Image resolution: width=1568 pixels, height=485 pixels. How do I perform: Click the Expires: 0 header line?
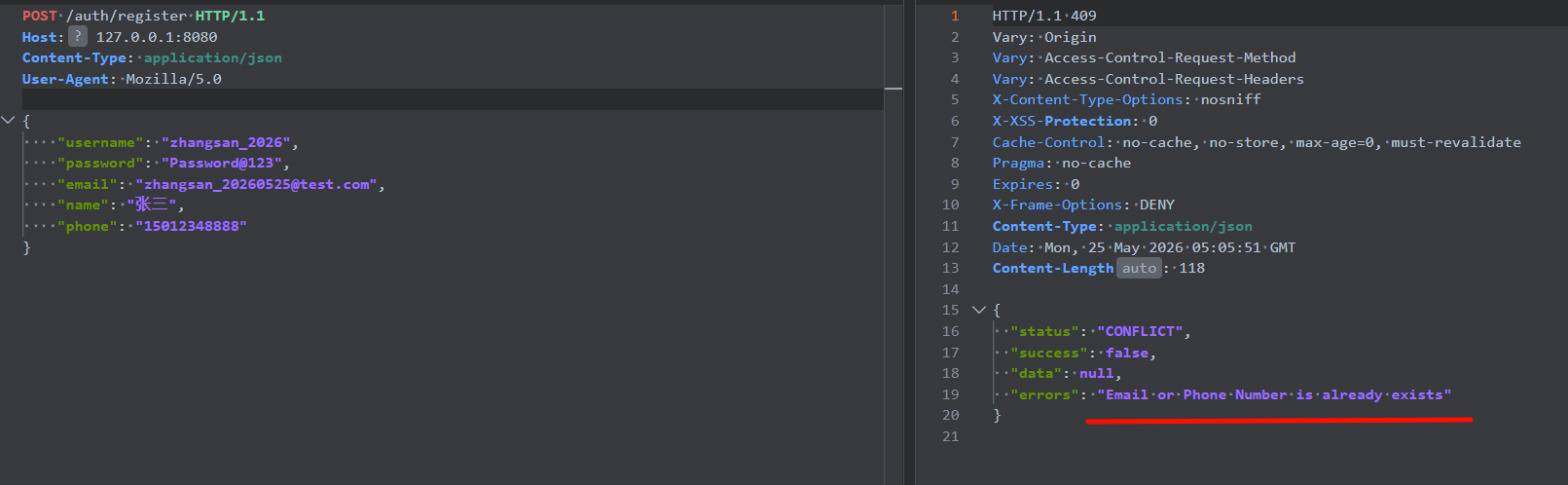(1037, 184)
